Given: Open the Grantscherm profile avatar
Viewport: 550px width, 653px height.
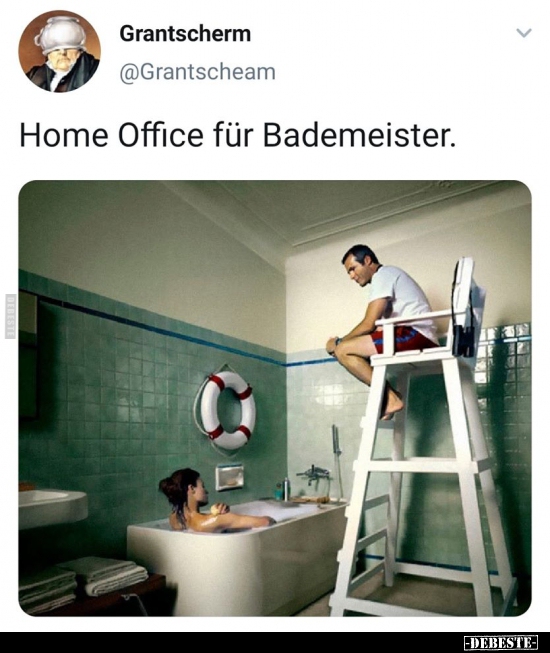Looking at the screenshot, I should click(x=60, y=51).
